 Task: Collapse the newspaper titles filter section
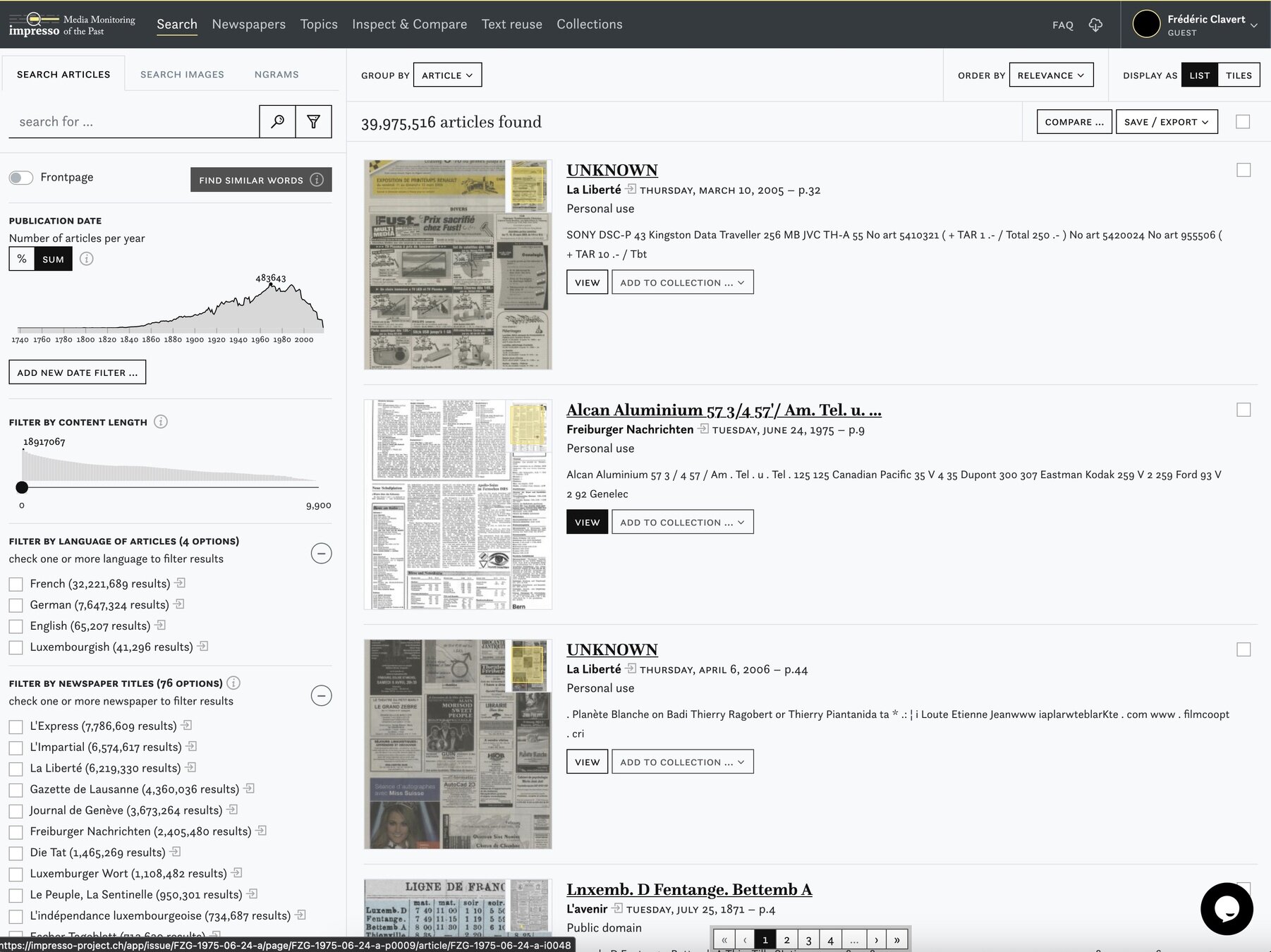[321, 696]
